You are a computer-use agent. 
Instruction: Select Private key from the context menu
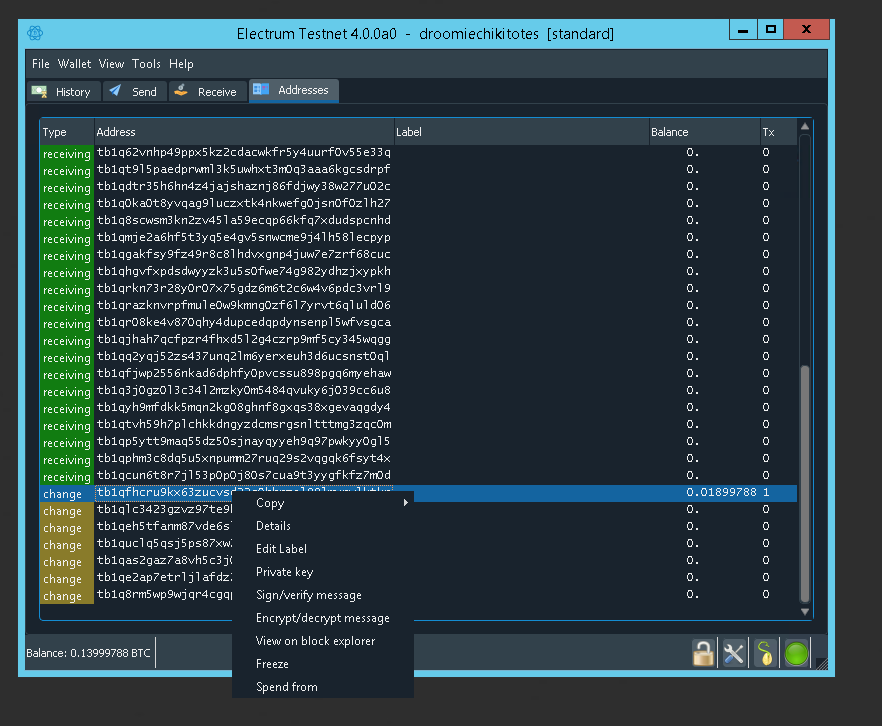point(323,572)
